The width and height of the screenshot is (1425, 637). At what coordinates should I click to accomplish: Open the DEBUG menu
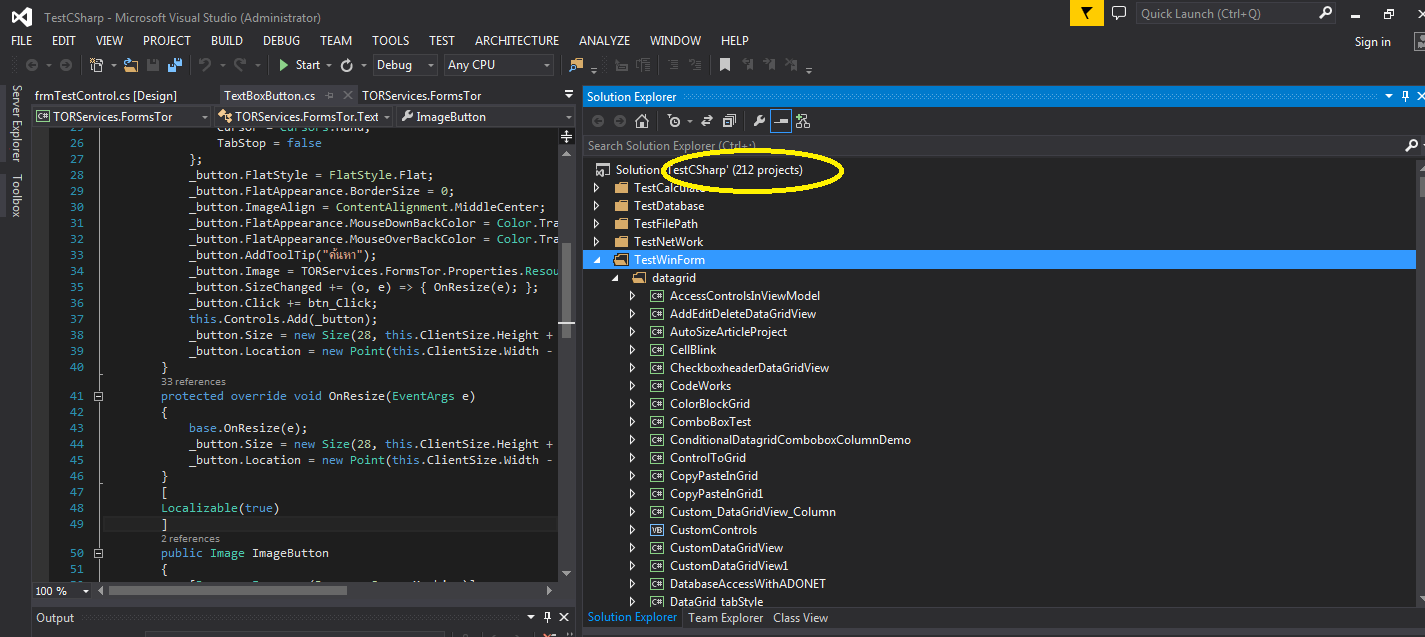point(281,41)
